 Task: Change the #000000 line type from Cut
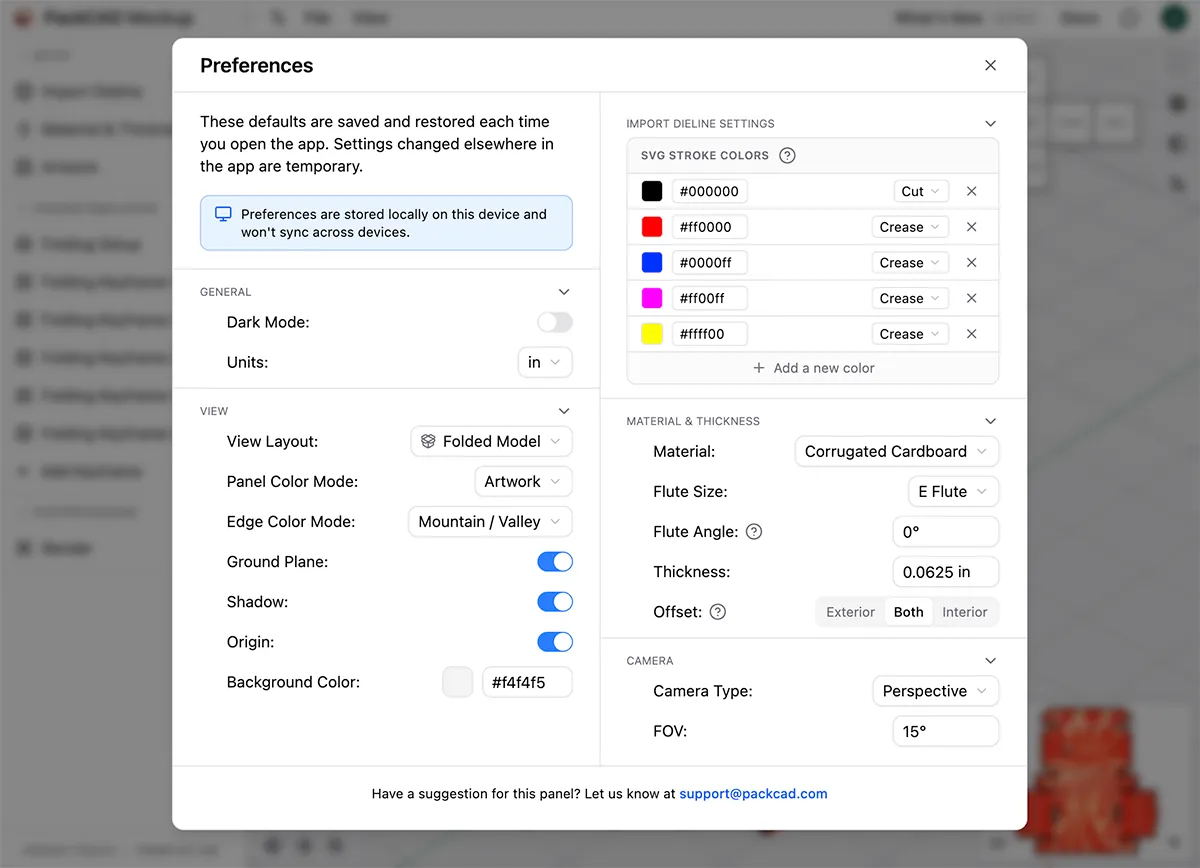[x=921, y=191]
